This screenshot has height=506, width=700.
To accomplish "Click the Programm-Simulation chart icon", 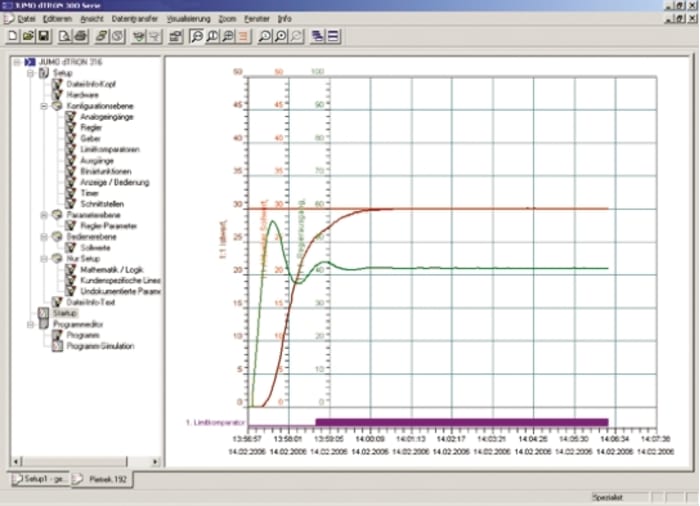I will 57,346.
